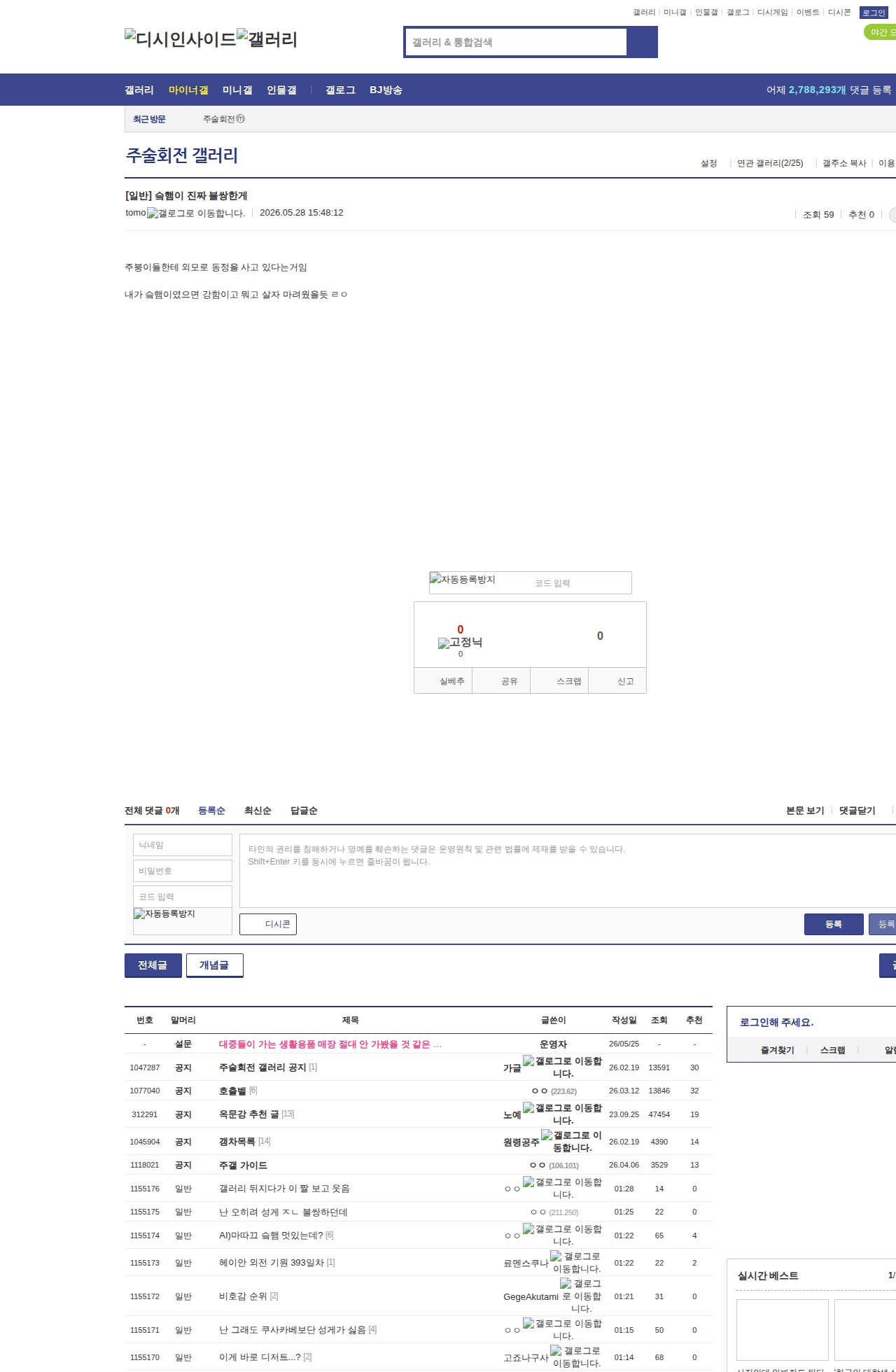Open 갤러리 in main navigation
The height and width of the screenshot is (1372, 896).
click(x=139, y=90)
